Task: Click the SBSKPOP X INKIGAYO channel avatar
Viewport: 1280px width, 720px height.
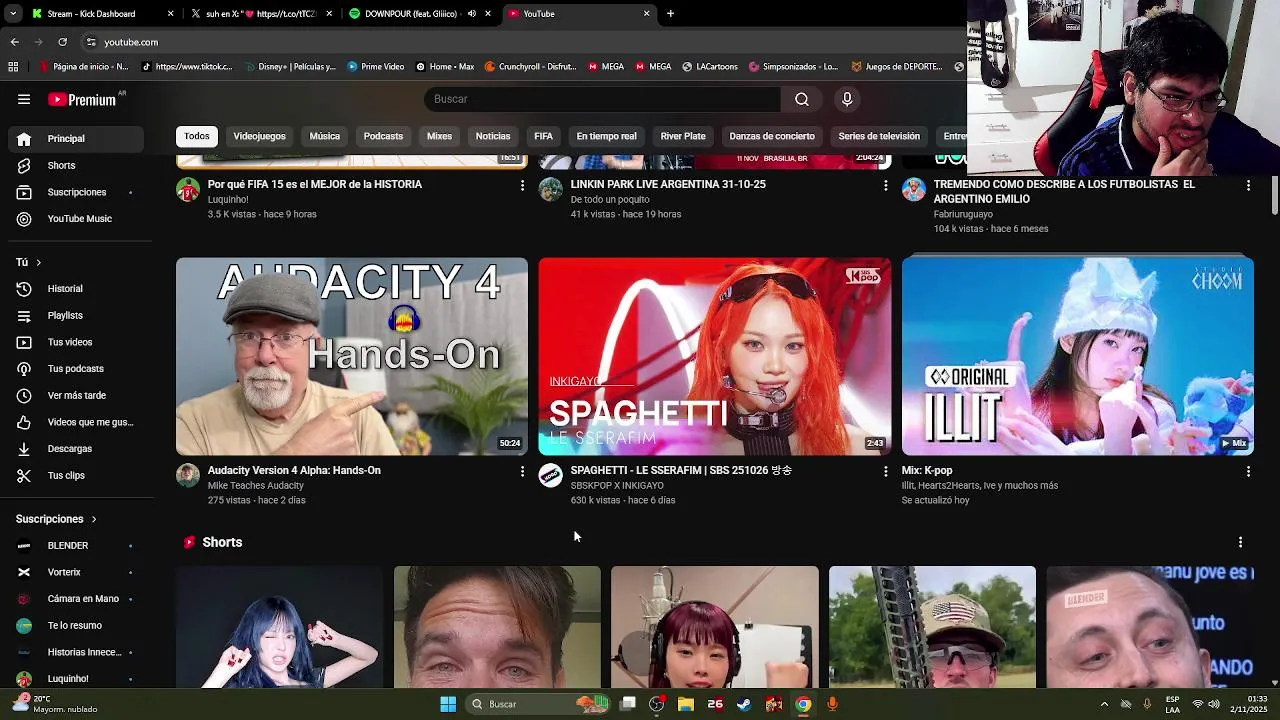Action: tap(551, 475)
